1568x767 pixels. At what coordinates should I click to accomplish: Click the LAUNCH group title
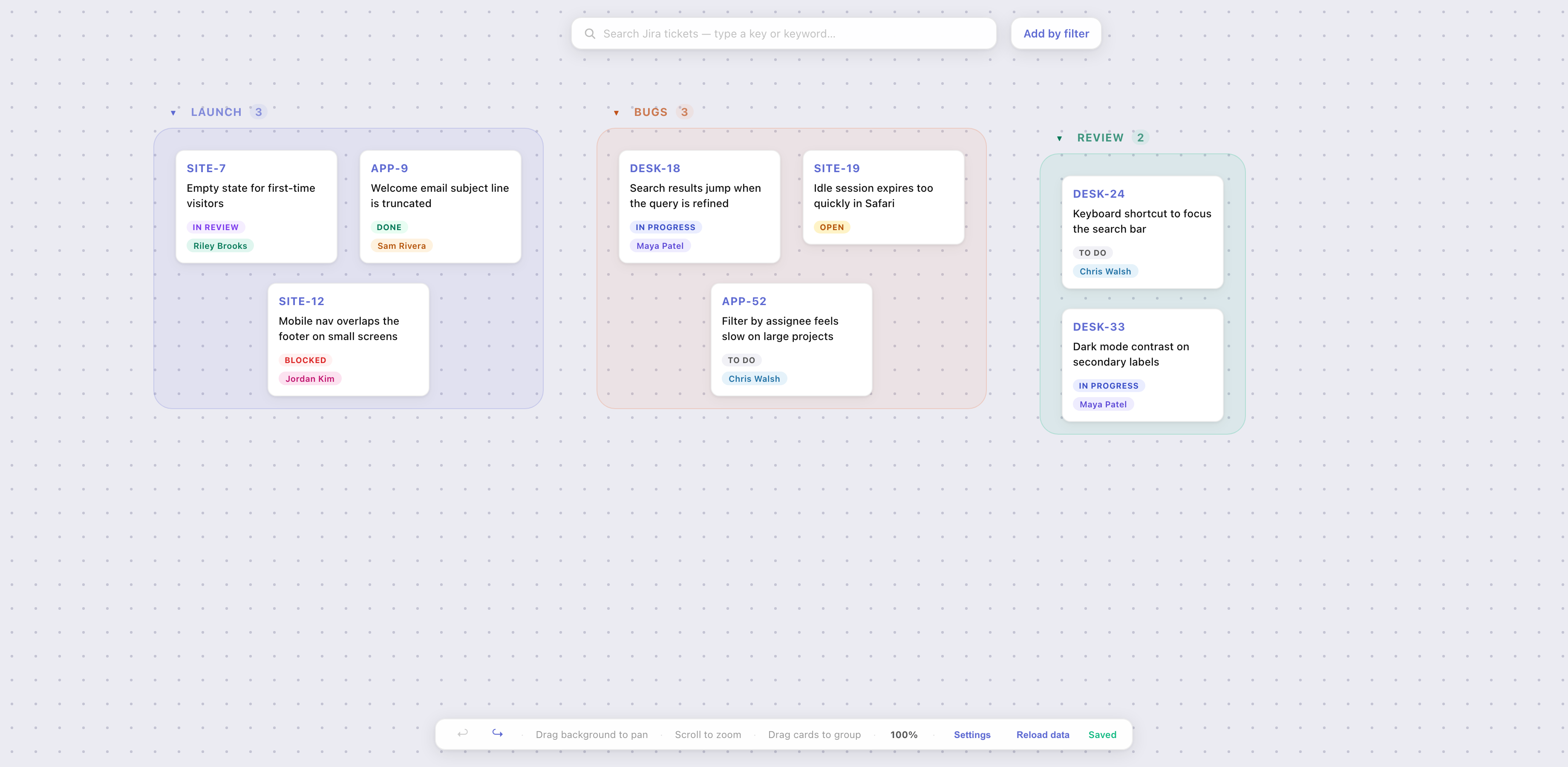coord(216,112)
